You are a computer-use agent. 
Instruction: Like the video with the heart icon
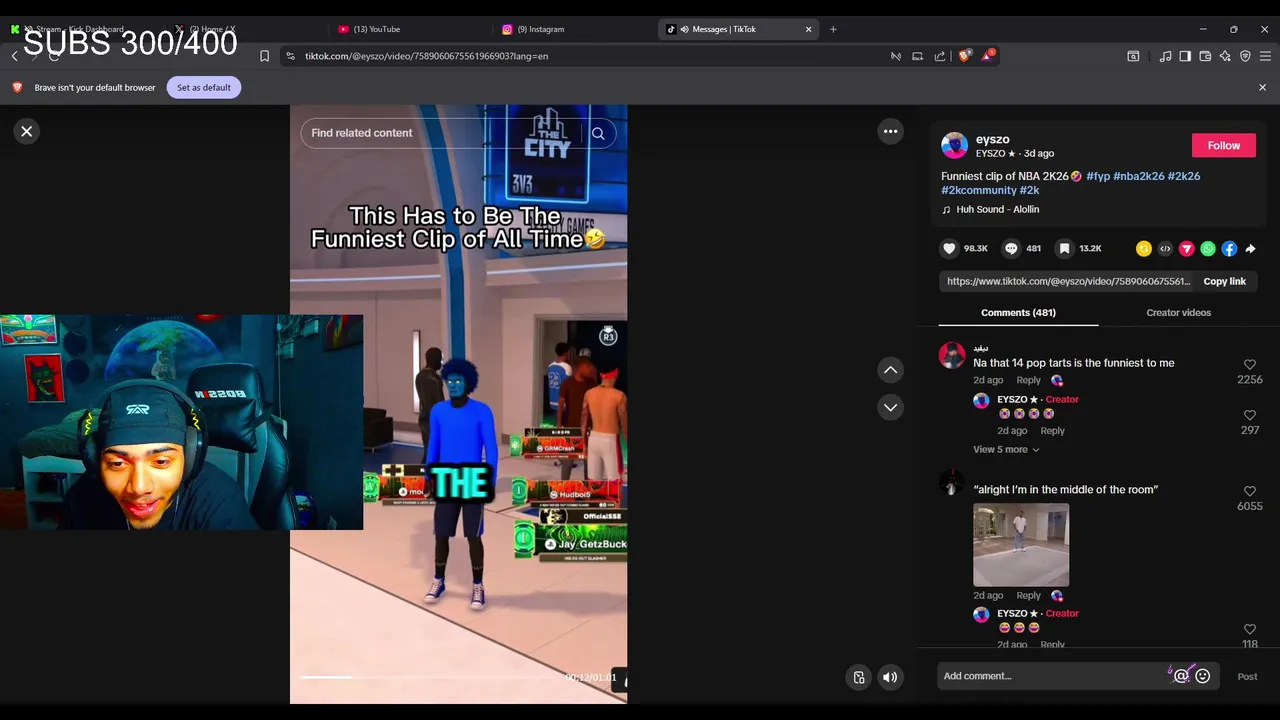pyautogui.click(x=949, y=248)
